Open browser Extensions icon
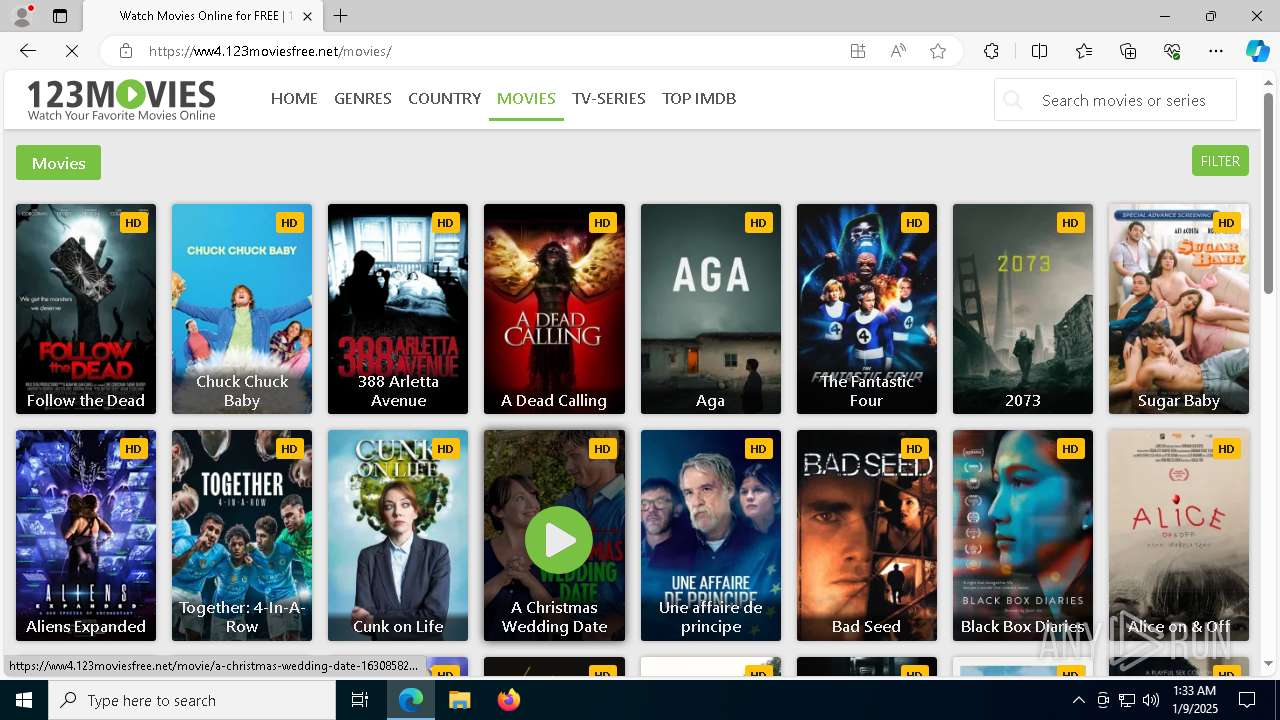Viewport: 1280px width, 720px height. pos(991,51)
